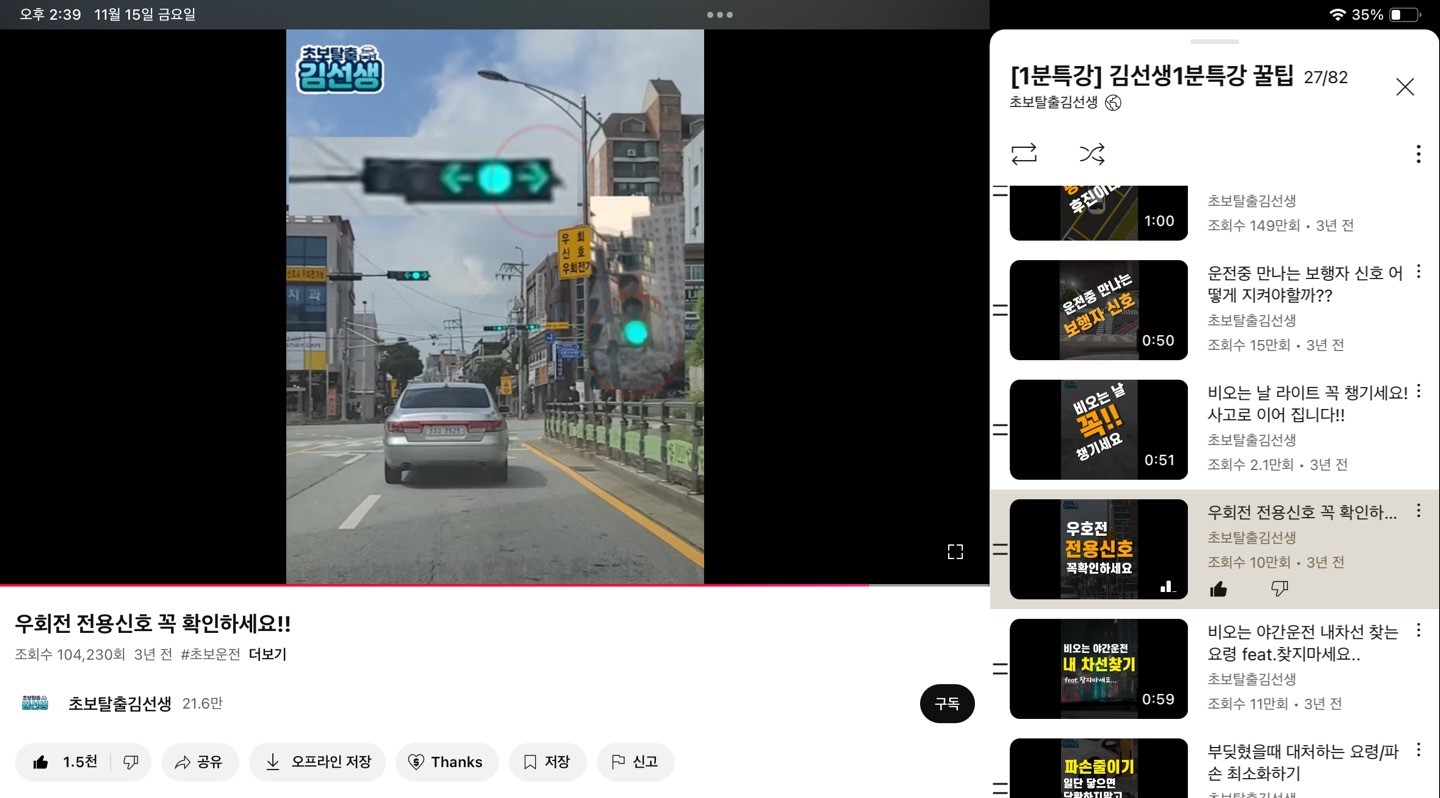Like the video with 1.5천 likes
The width and height of the screenshot is (1440, 798).
pos(66,762)
